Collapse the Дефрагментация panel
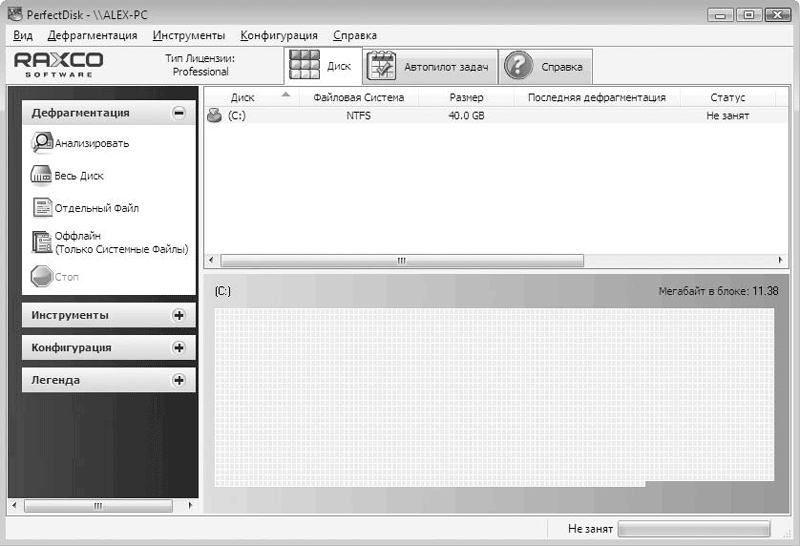Viewport: 800px width, 546px height. click(179, 113)
